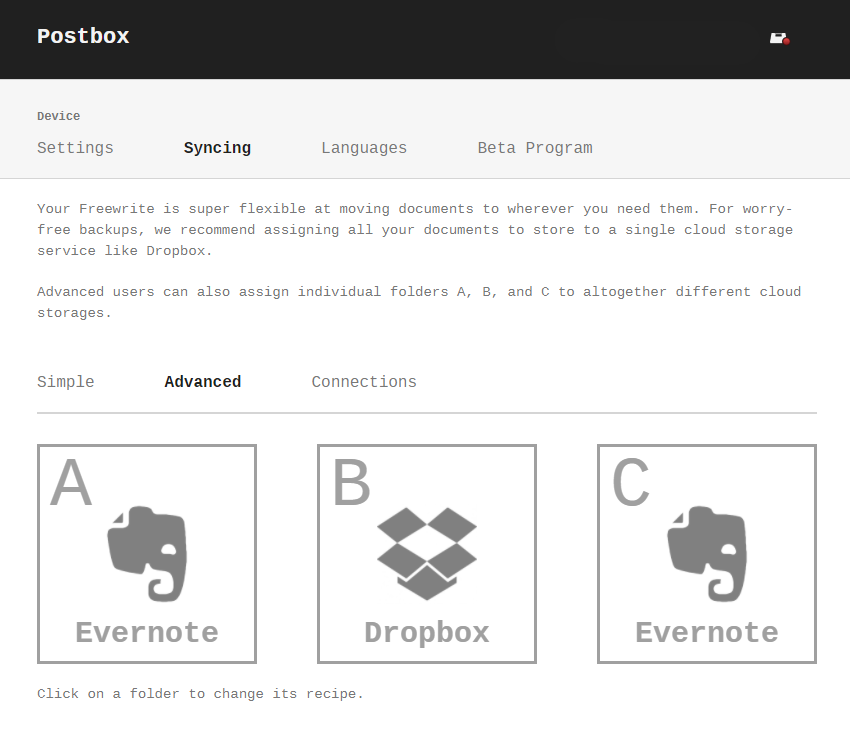Click 'Click on a folder to change its recipe.' text

coord(200,694)
